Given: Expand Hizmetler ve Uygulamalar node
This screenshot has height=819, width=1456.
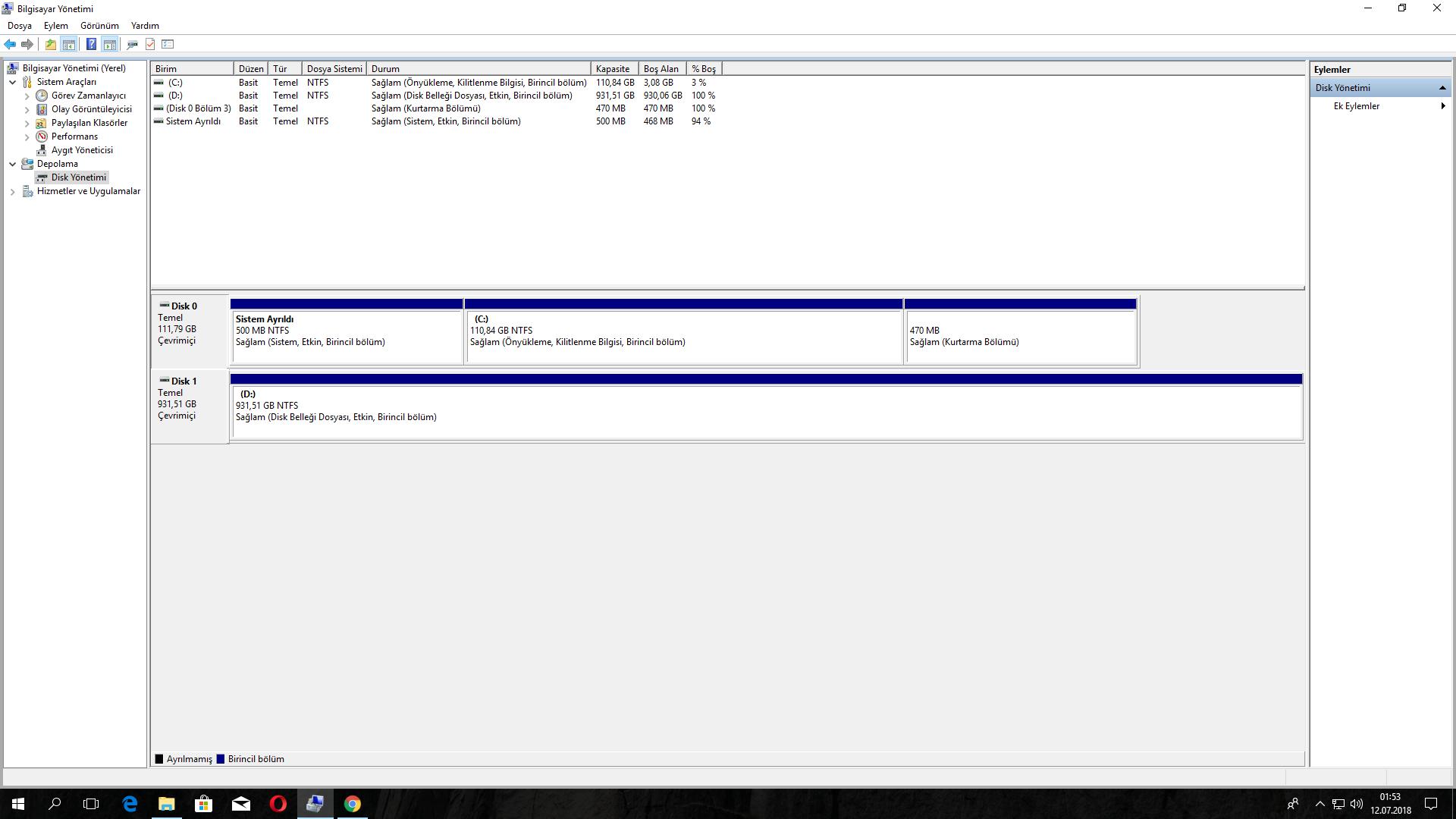Looking at the screenshot, I should point(12,191).
